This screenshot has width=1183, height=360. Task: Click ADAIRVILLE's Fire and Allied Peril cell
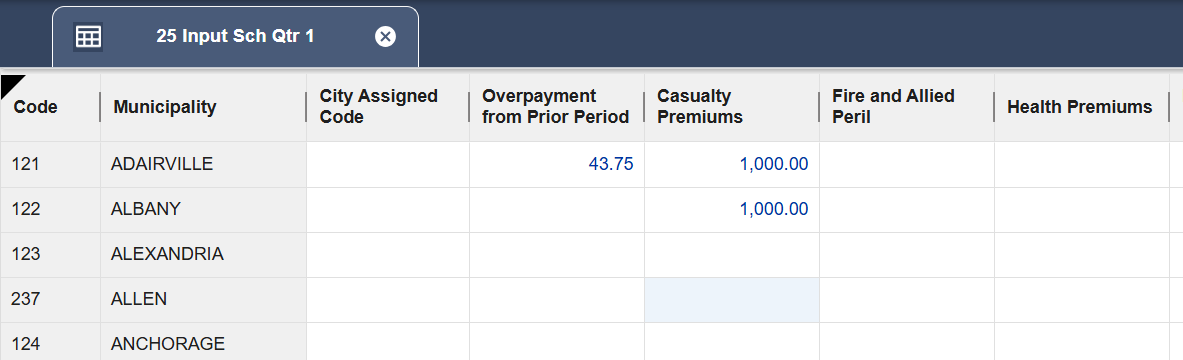click(x=907, y=165)
